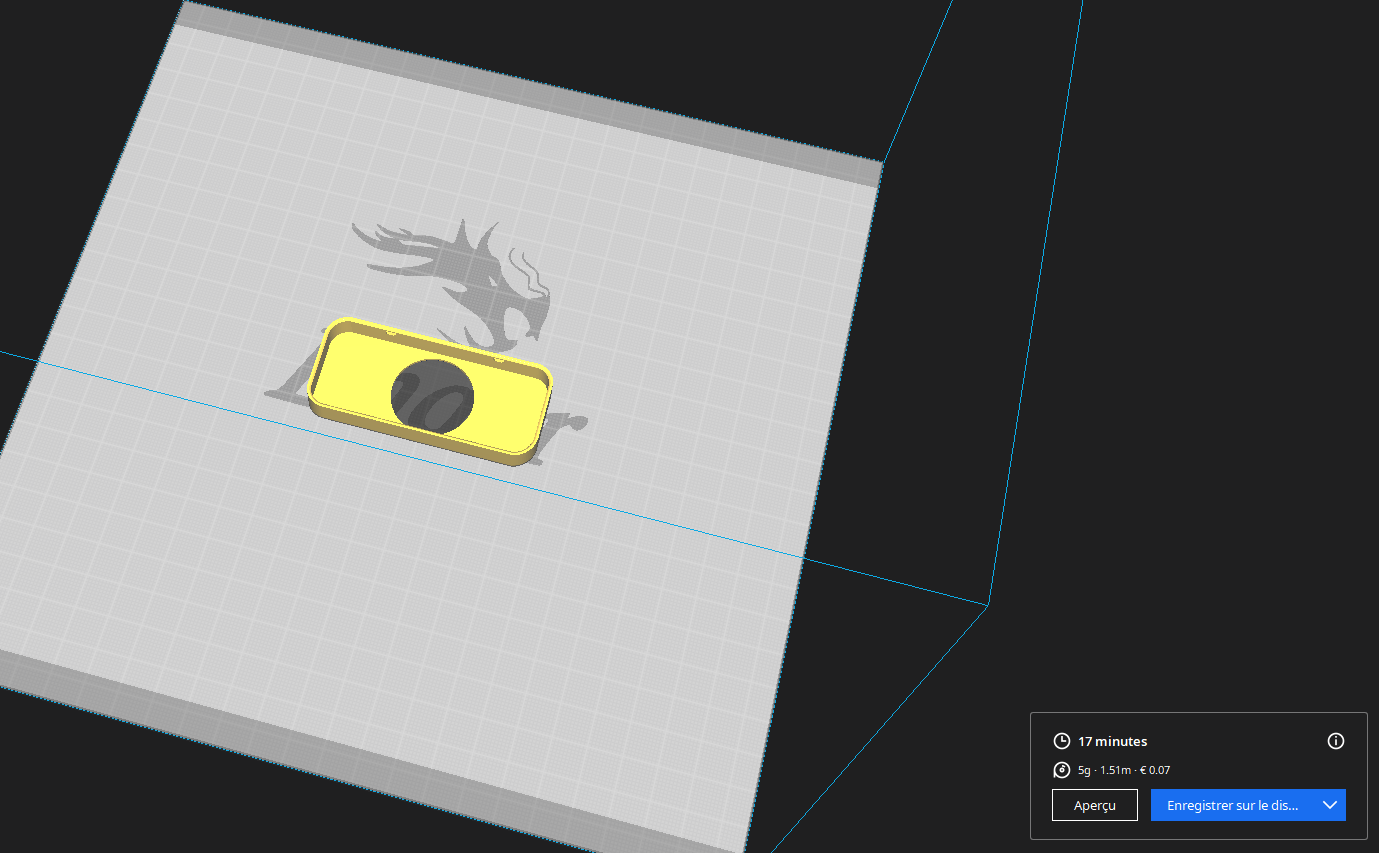Open the print info details icon

click(1335, 741)
